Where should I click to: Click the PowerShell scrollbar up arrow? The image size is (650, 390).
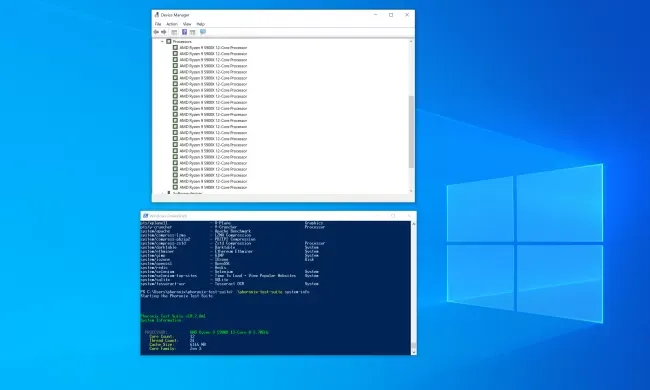[x=413, y=224]
